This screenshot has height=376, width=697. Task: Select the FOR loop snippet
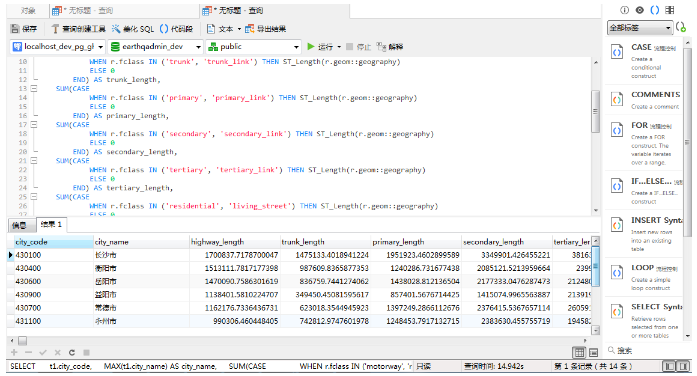(x=644, y=144)
